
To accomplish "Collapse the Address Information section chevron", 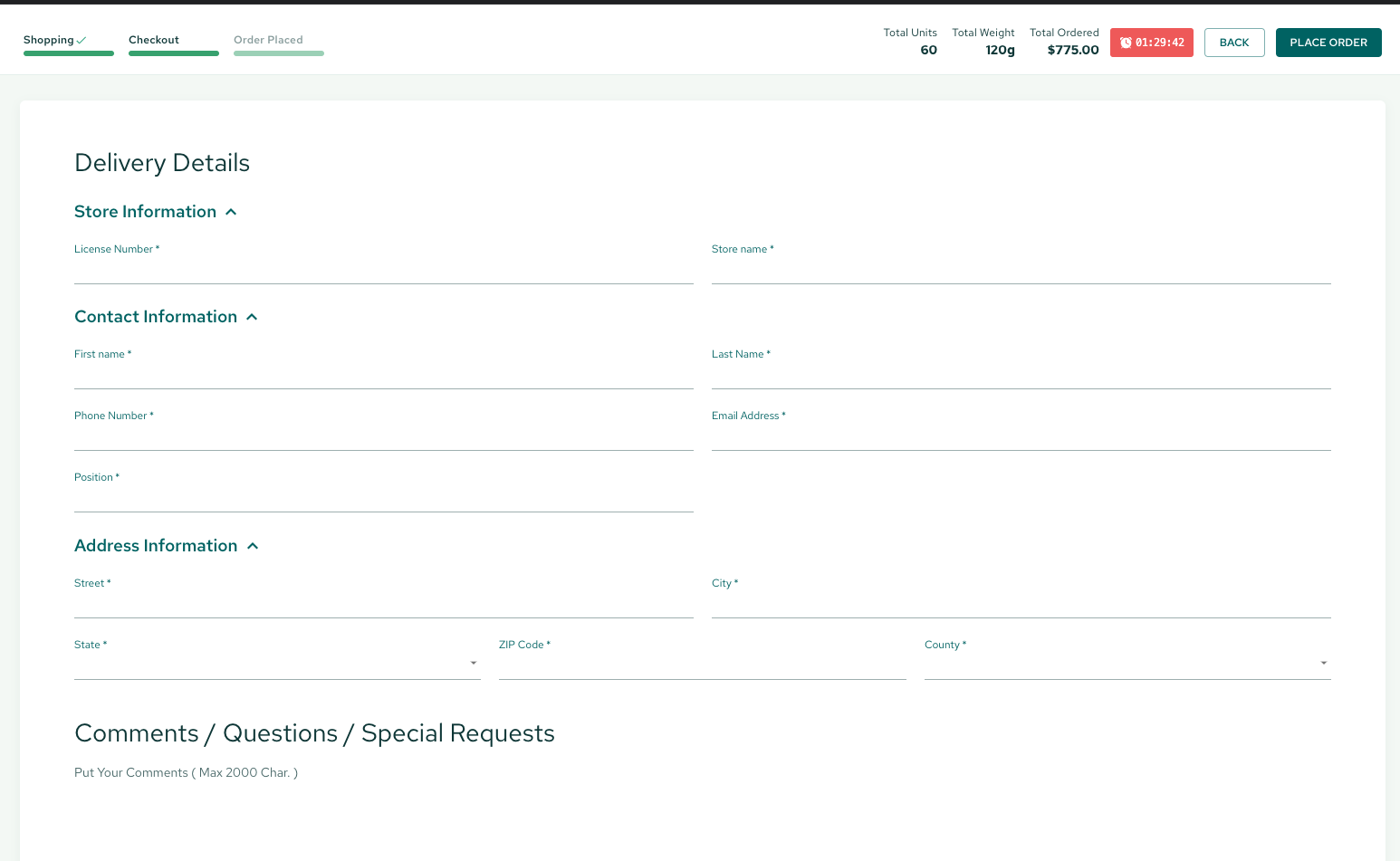I will coord(253,546).
